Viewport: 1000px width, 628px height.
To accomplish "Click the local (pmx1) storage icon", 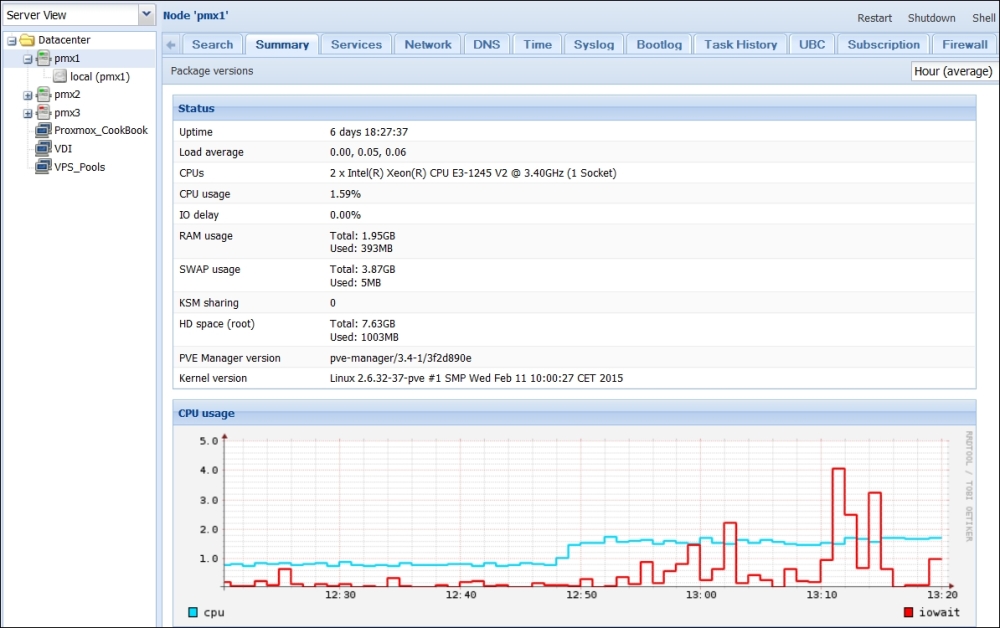I will 60,77.
